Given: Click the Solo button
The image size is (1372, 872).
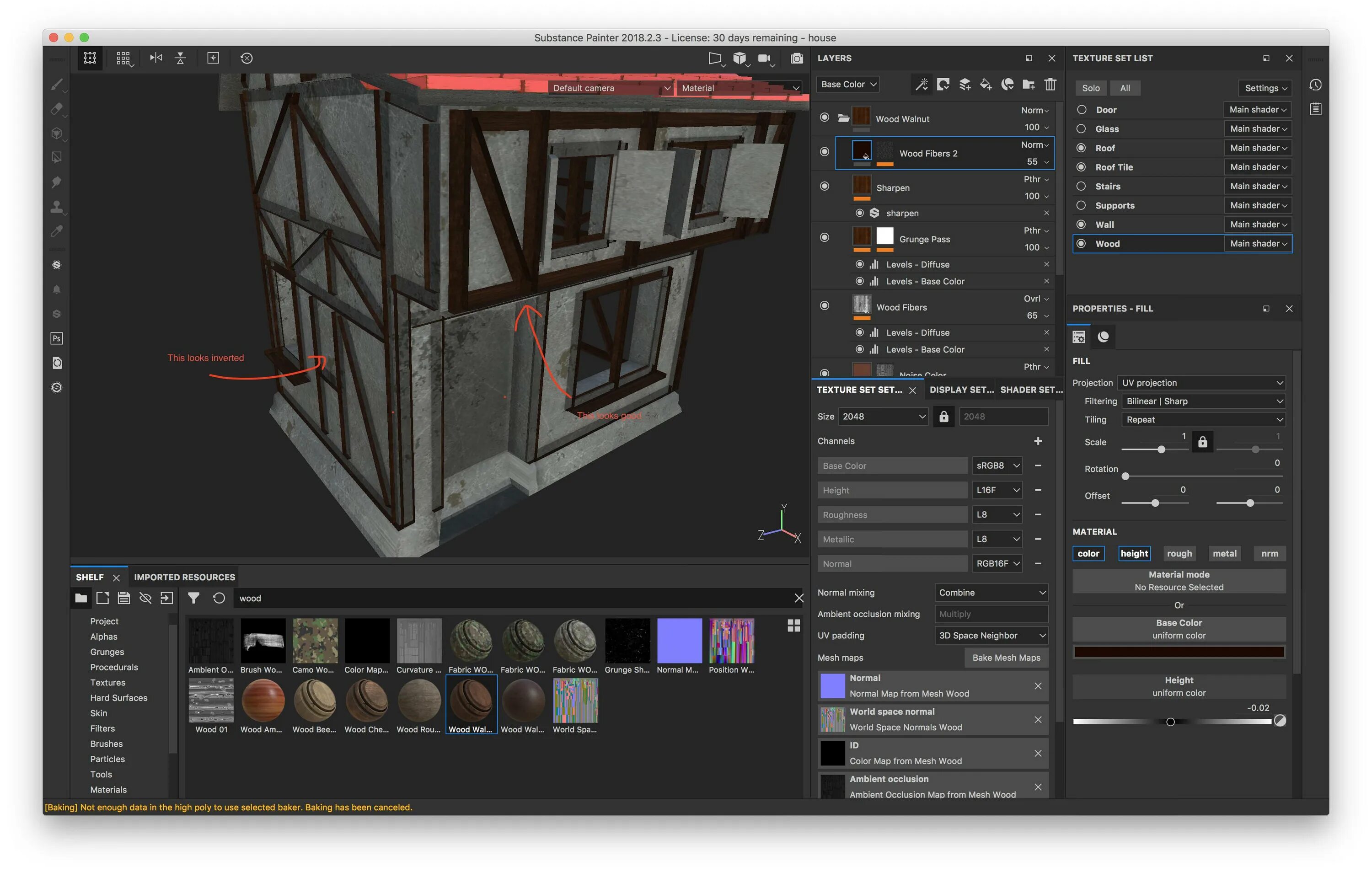Looking at the screenshot, I should [1091, 88].
